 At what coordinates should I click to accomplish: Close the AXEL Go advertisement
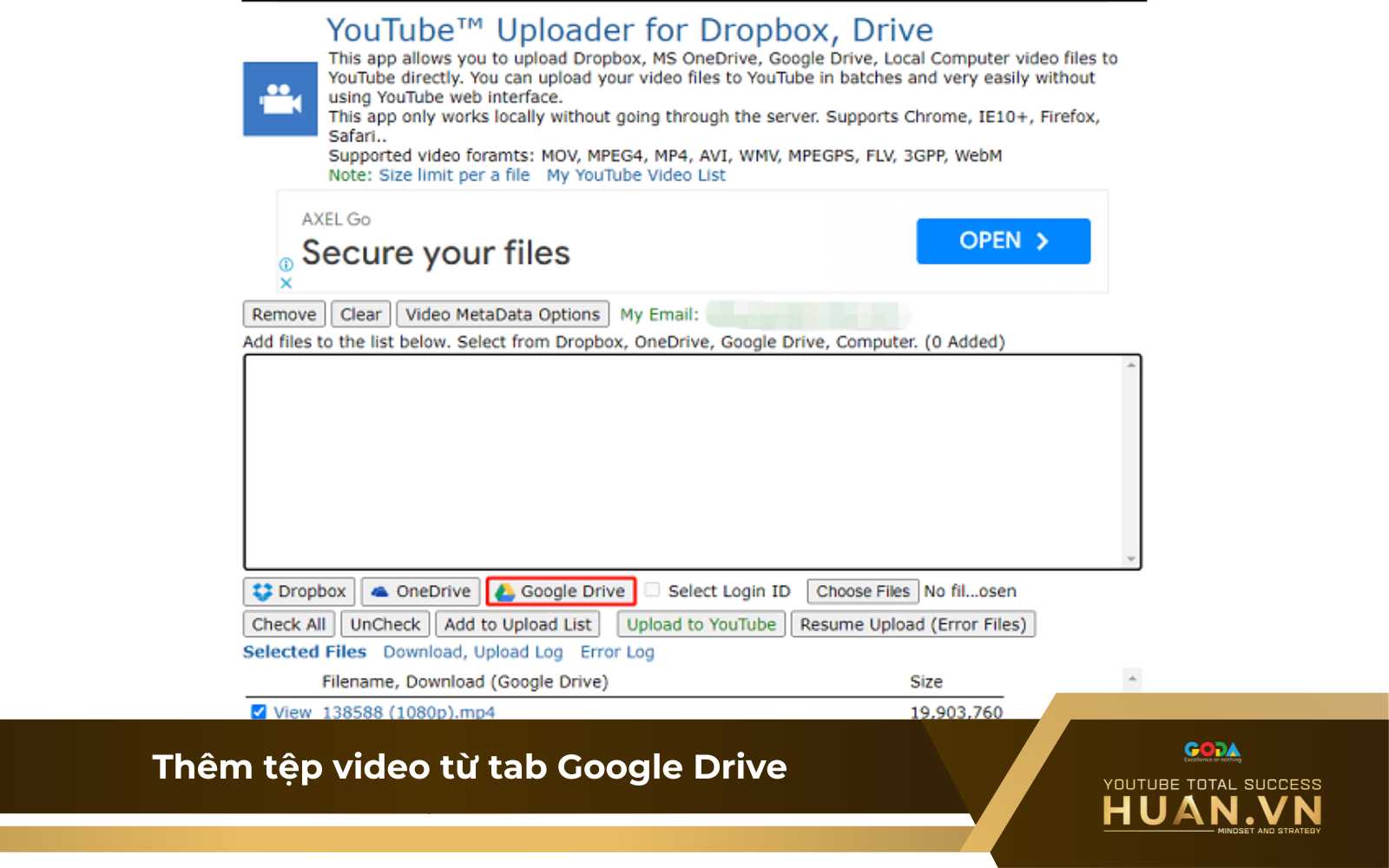(286, 283)
